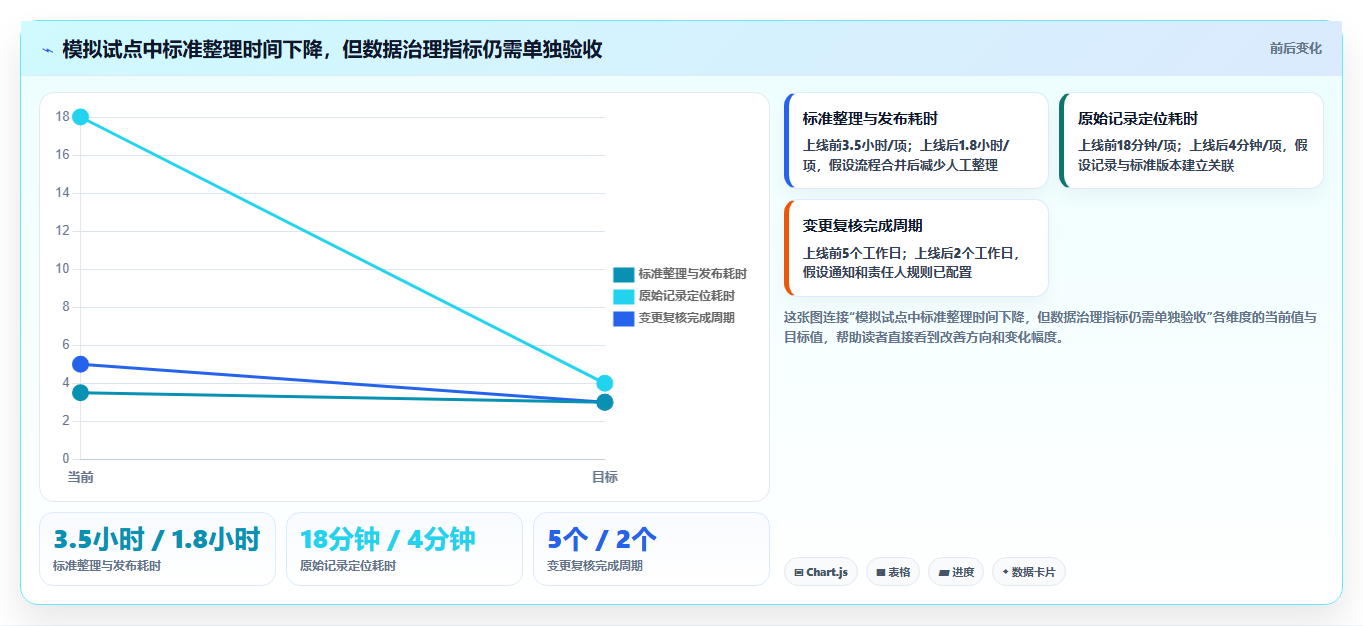This screenshot has height=626, width=1363.
Task: Click the 上线前18分钟/项 description text
Action: [1192, 155]
